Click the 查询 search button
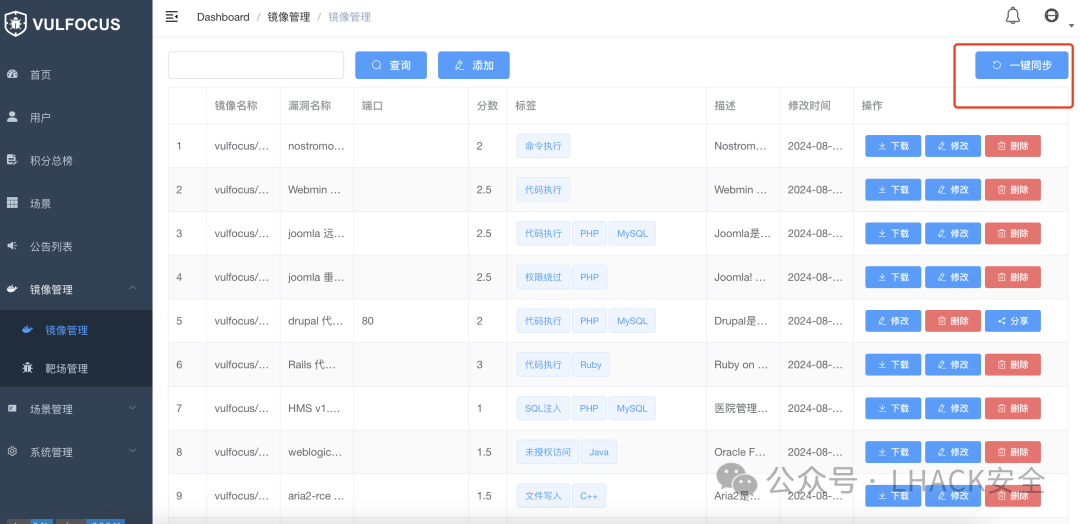This screenshot has width=1080, height=524. (391, 65)
